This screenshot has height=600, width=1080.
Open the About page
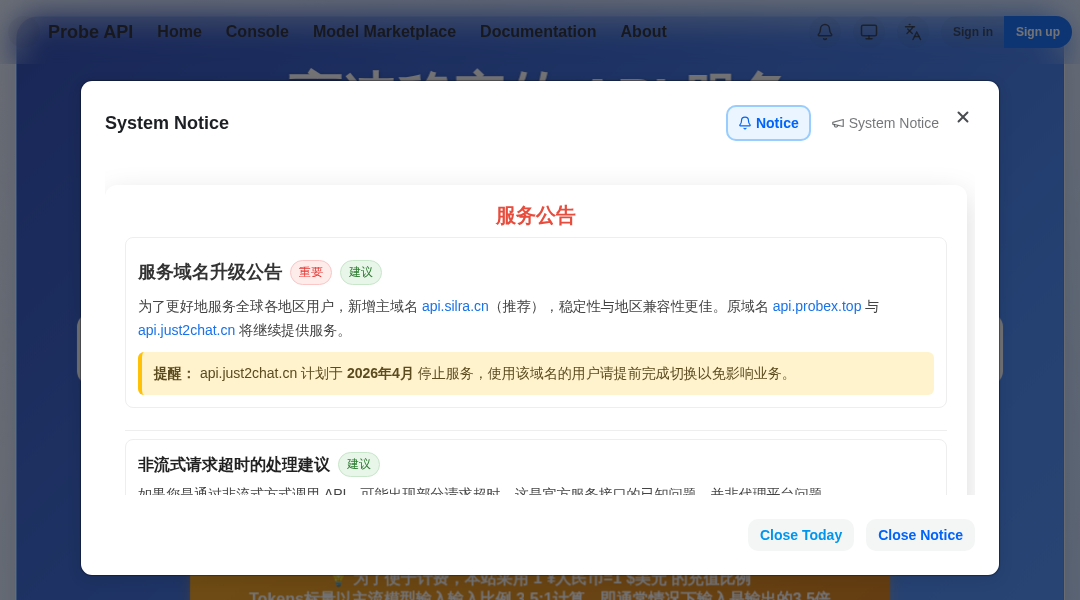(x=643, y=32)
